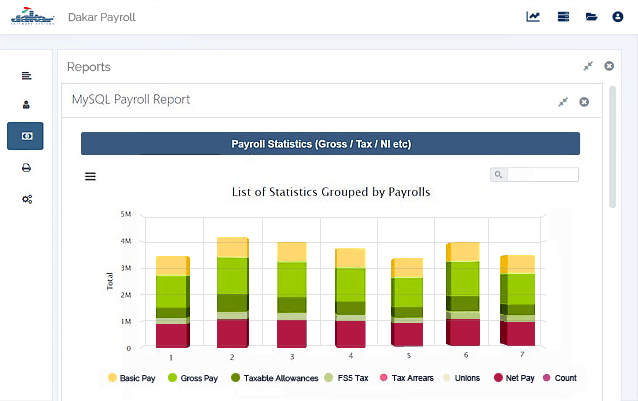The height and width of the screenshot is (401, 638).
Task: Click Net Pay segment of bar 5
Action: coord(407,334)
